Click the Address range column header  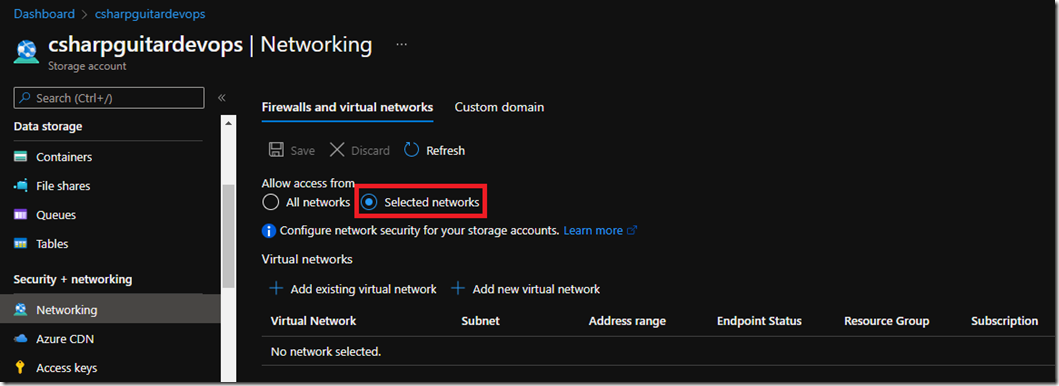(x=627, y=321)
